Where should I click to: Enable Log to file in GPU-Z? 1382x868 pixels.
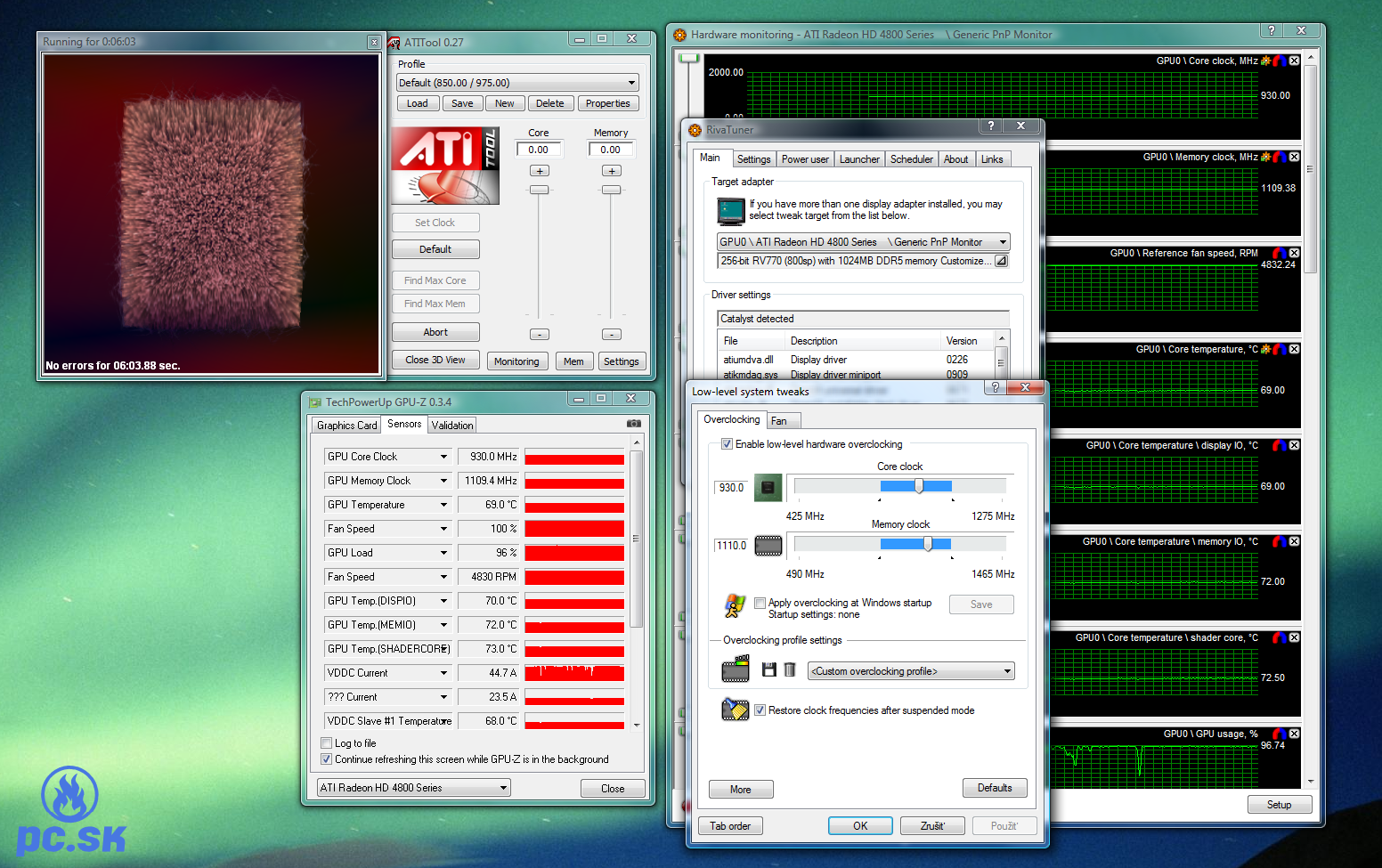326,743
